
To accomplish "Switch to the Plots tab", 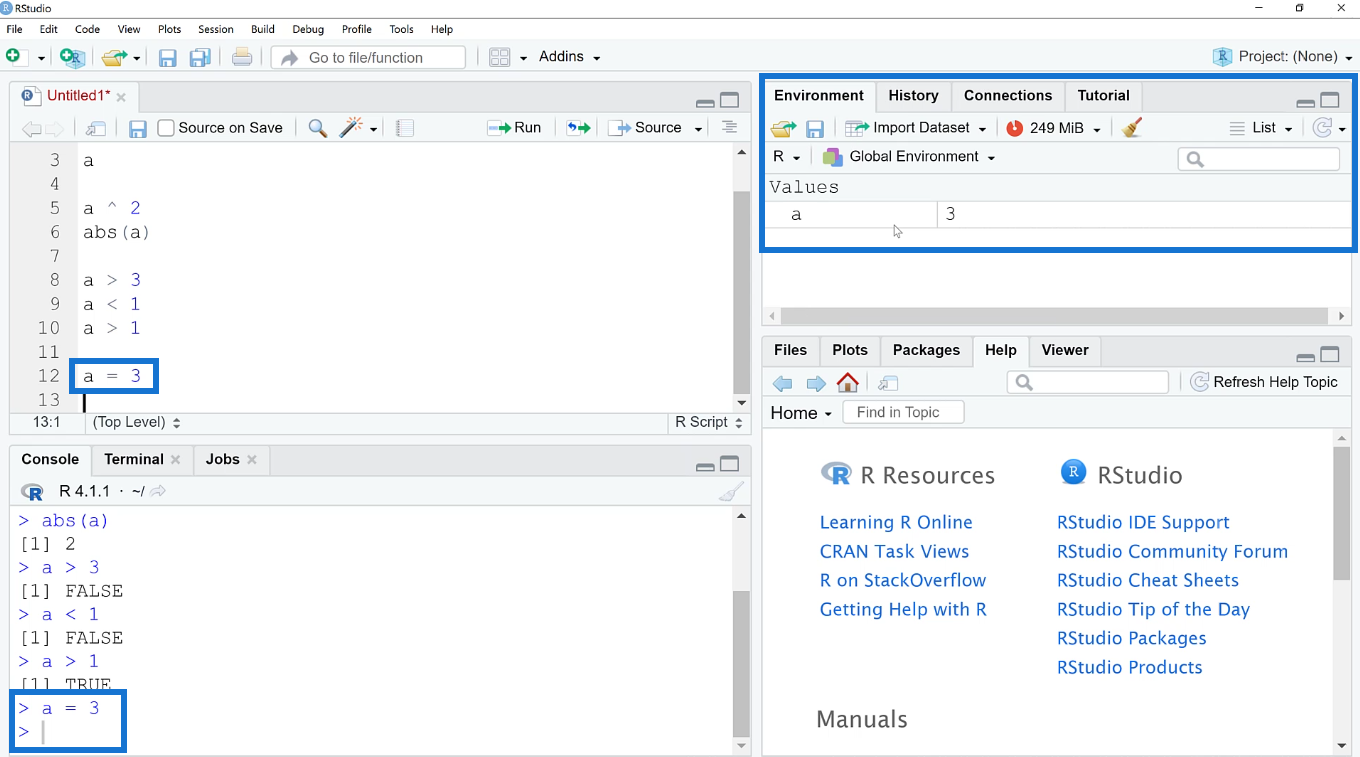I will tap(850, 350).
